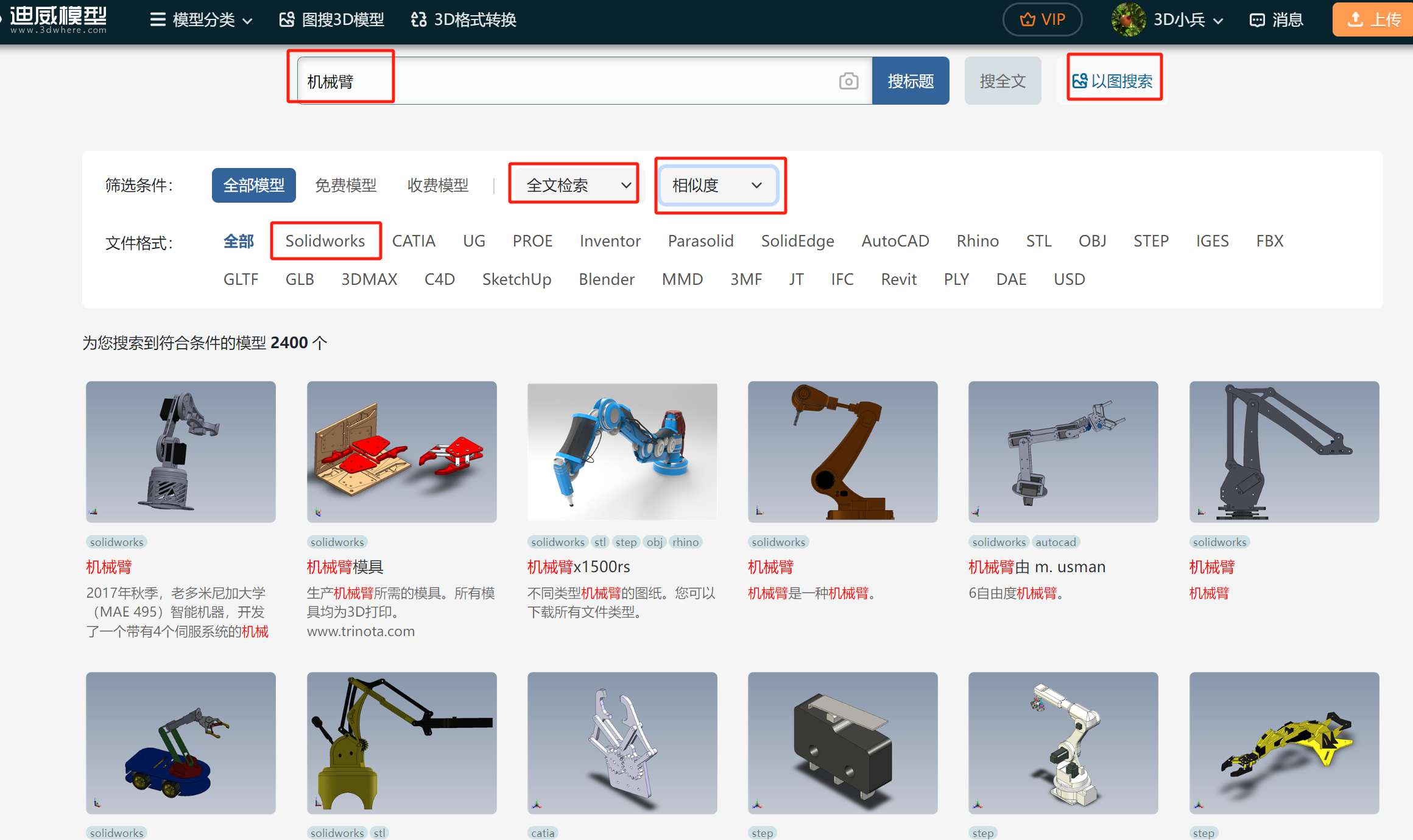Image resolution: width=1413 pixels, height=840 pixels.
Task: Select the 免费模型 filter option
Action: tap(345, 185)
